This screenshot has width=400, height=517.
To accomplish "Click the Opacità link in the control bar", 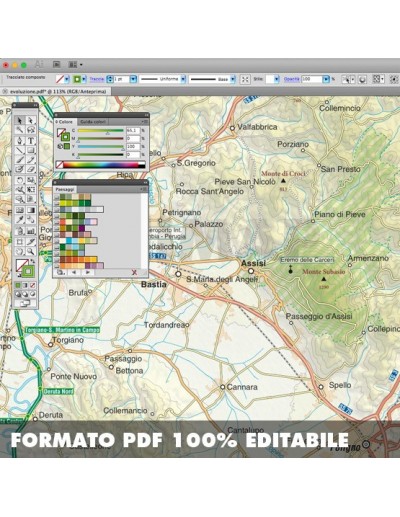I will pos(292,79).
